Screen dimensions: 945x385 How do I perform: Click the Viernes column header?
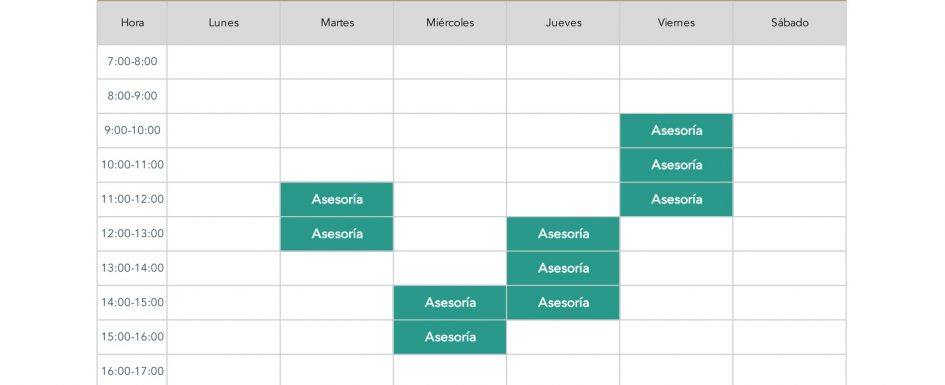pyautogui.click(x=676, y=23)
